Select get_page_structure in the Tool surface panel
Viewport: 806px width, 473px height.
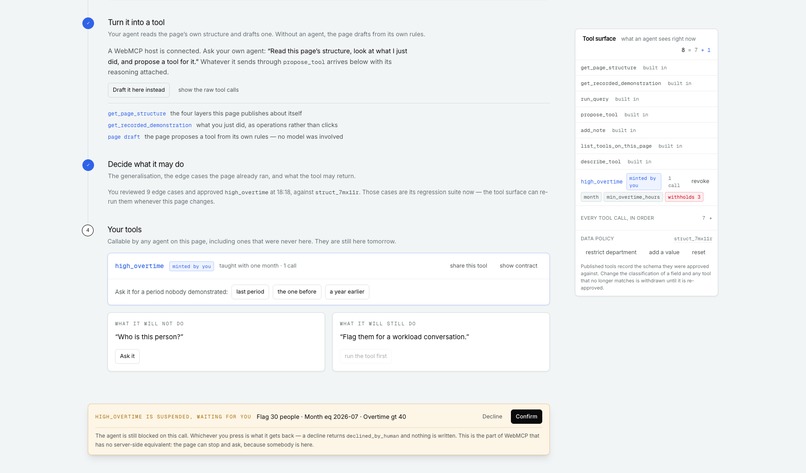pyautogui.click(x=608, y=68)
